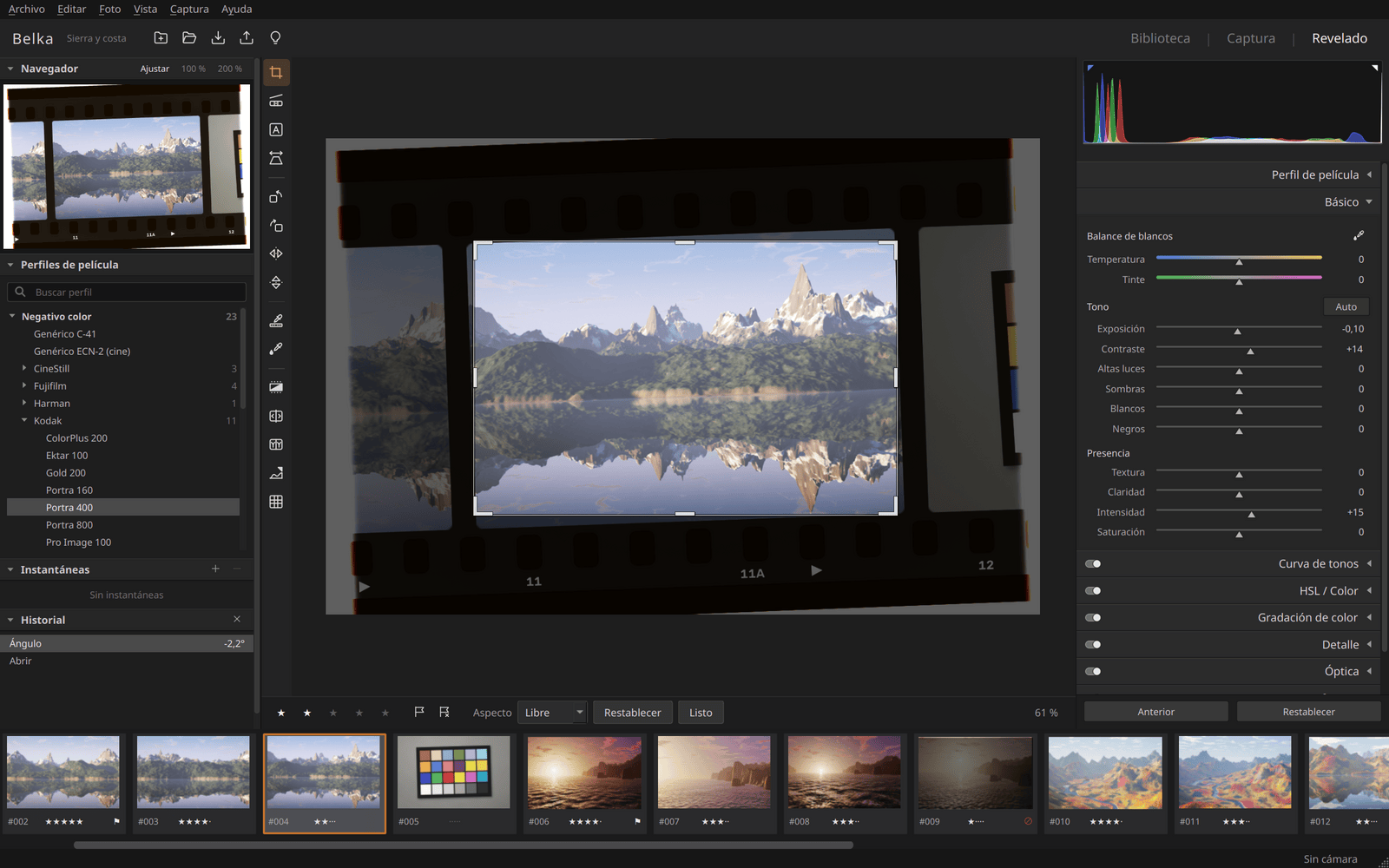Click the export upload icon in top bar

click(x=247, y=37)
